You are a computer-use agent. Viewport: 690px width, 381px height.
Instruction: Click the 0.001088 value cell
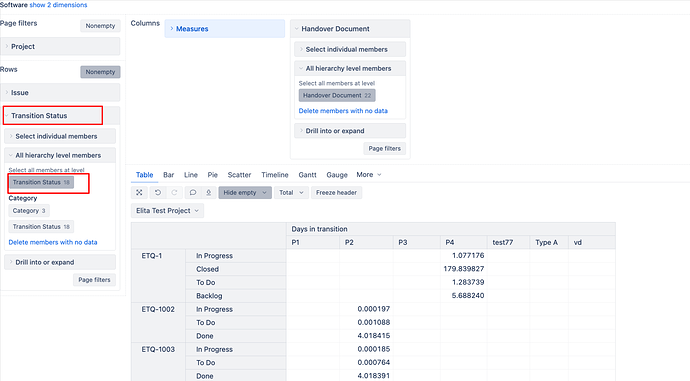[367, 322]
